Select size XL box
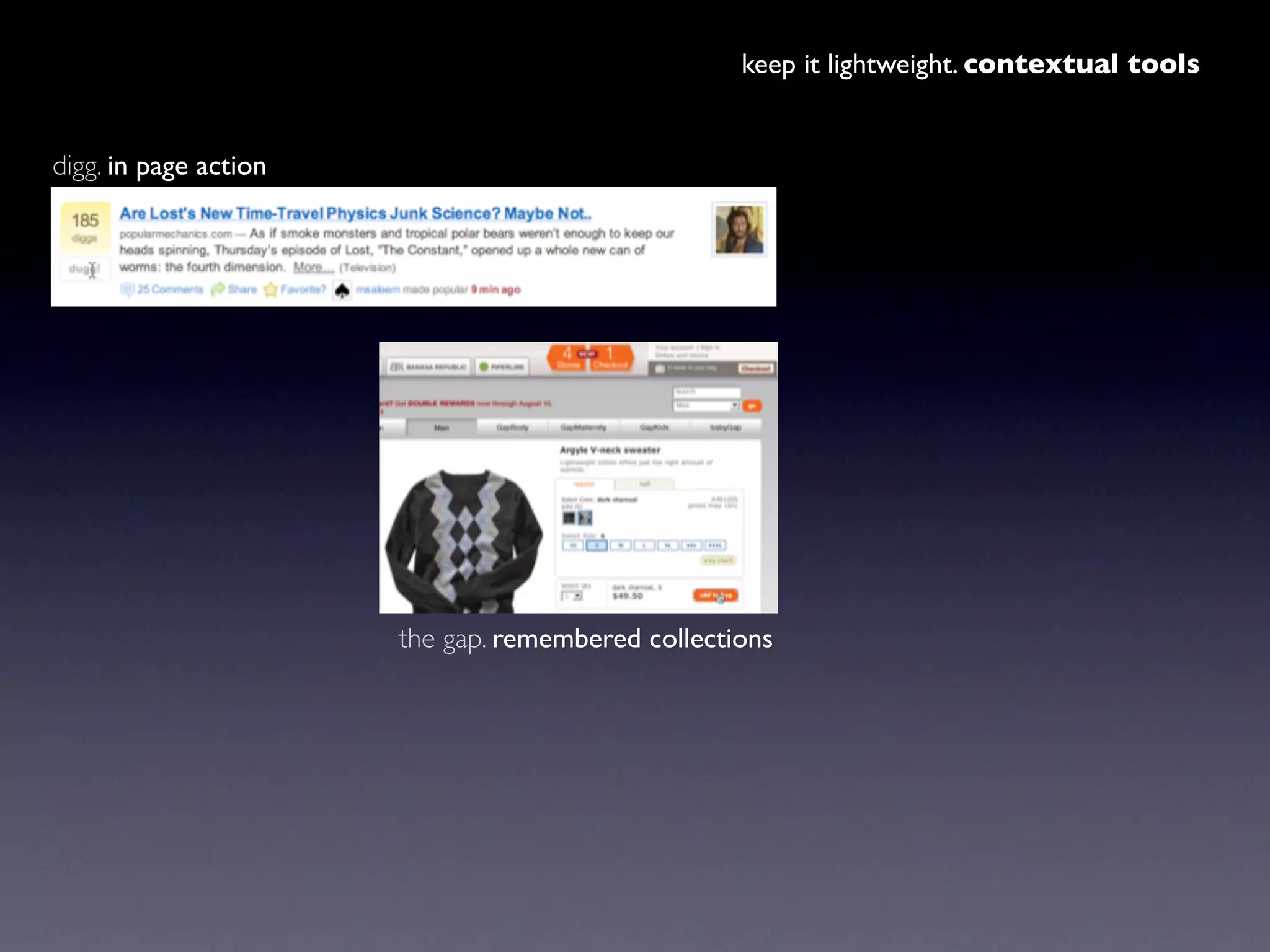The width and height of the screenshot is (1270, 952). (668, 545)
